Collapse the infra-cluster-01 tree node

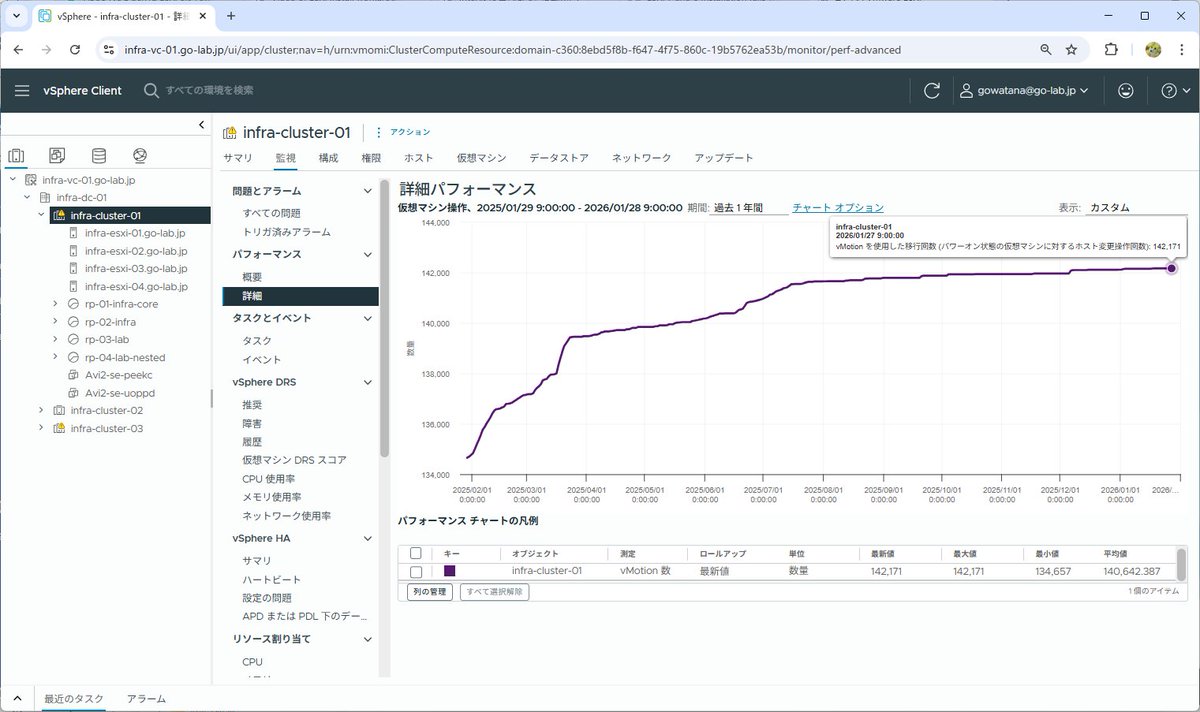click(x=41, y=215)
